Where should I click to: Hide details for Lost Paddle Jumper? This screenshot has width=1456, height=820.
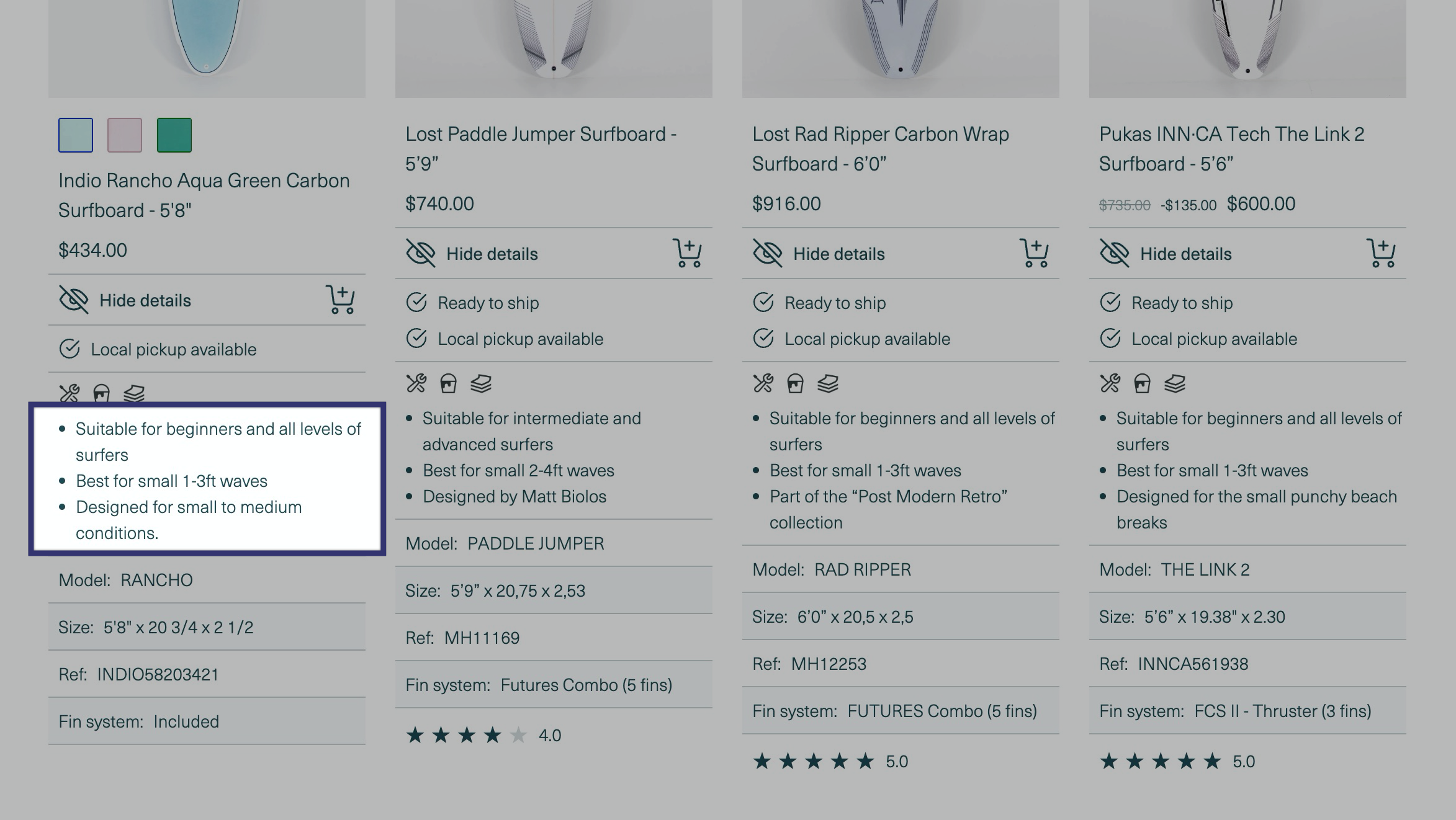(x=472, y=254)
